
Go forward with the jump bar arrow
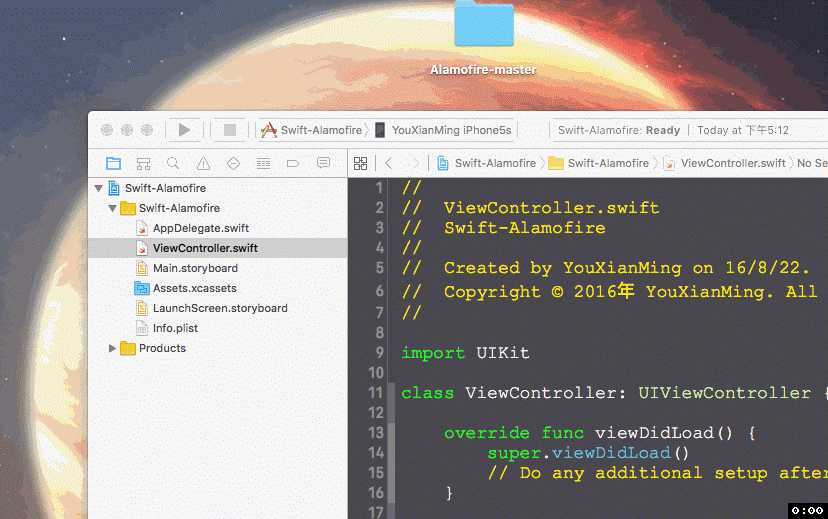click(x=416, y=163)
